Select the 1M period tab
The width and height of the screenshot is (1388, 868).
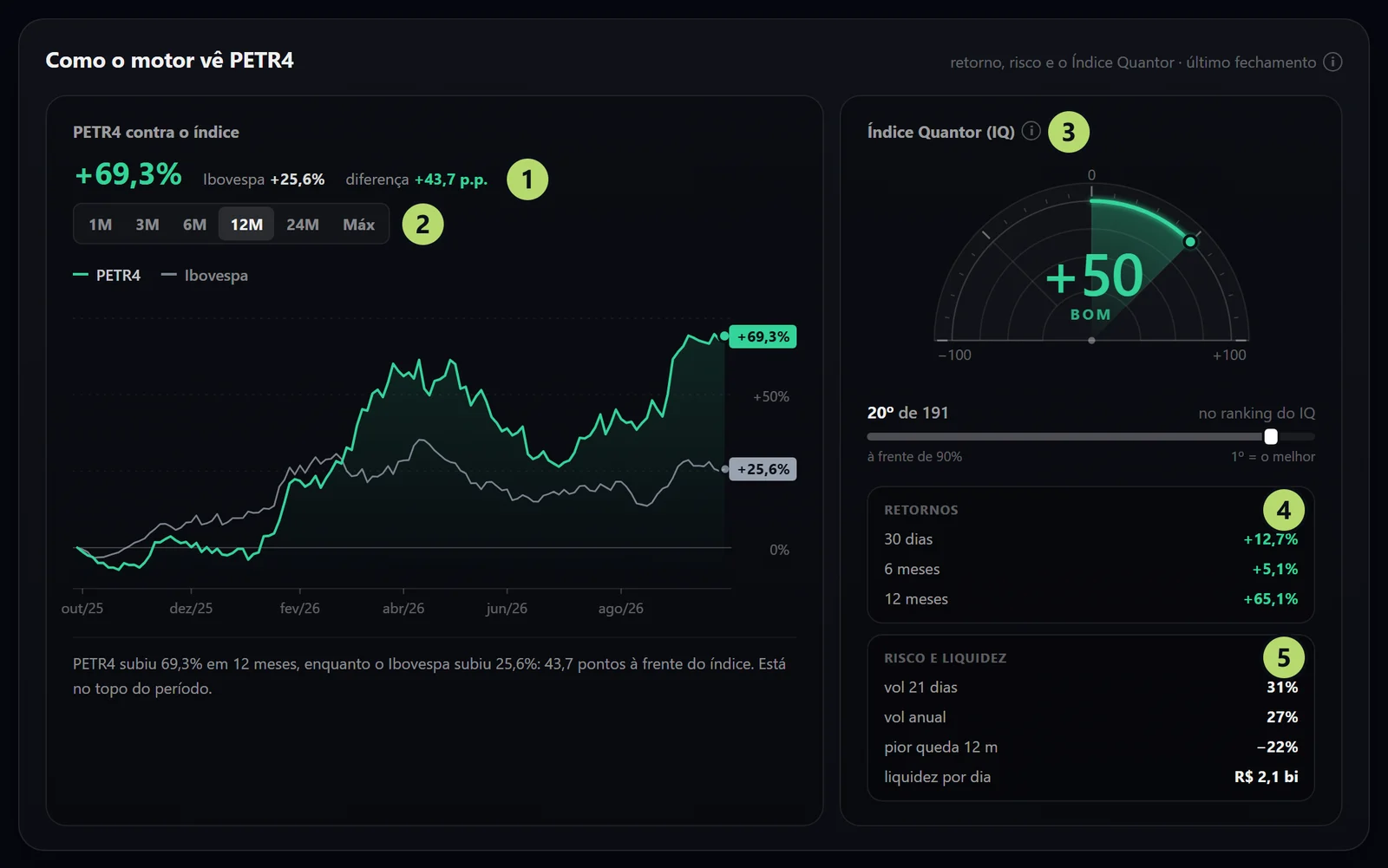tap(101, 225)
